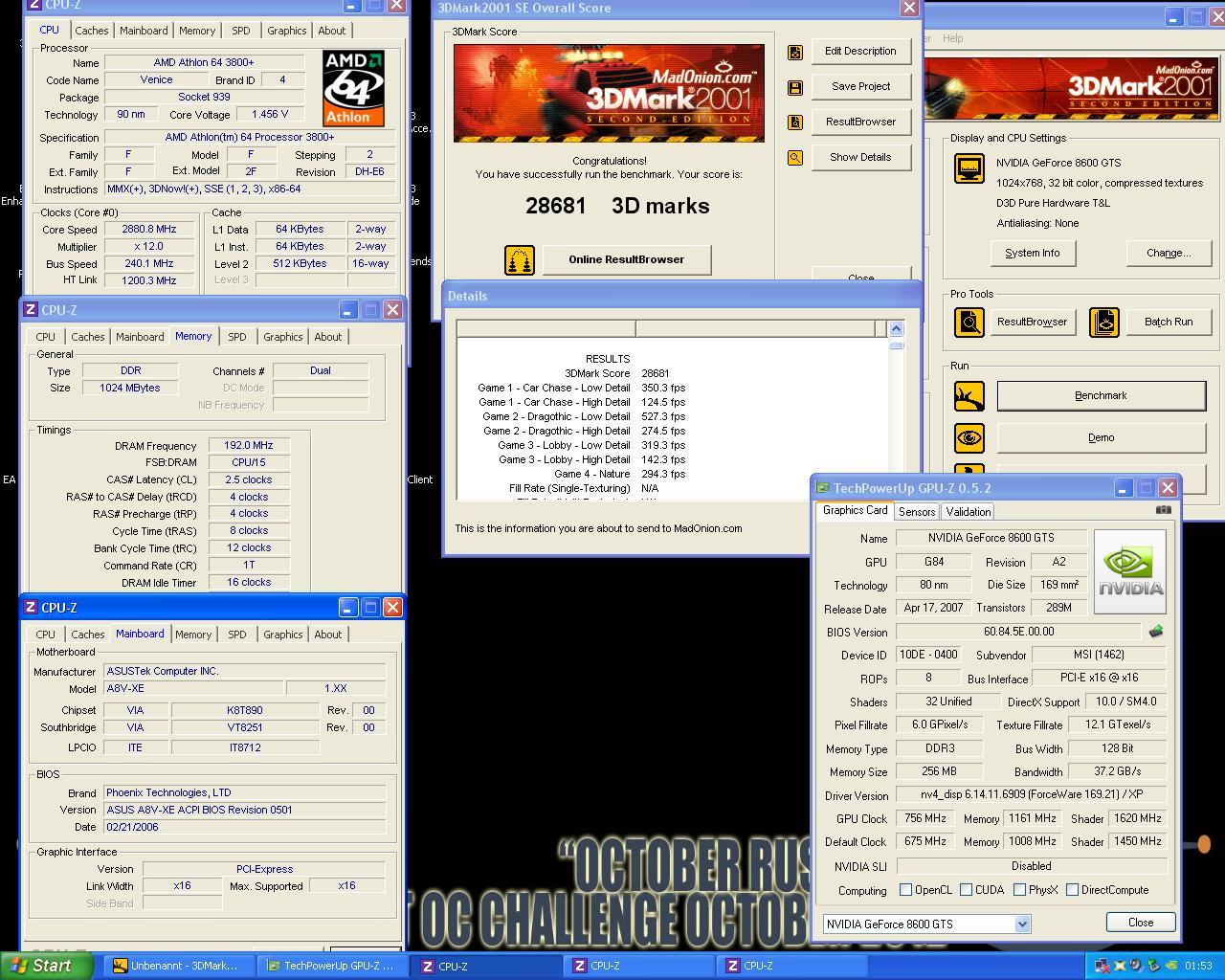
Task: Click the NVIDIA logo in GPU-Z
Action: [1130, 571]
